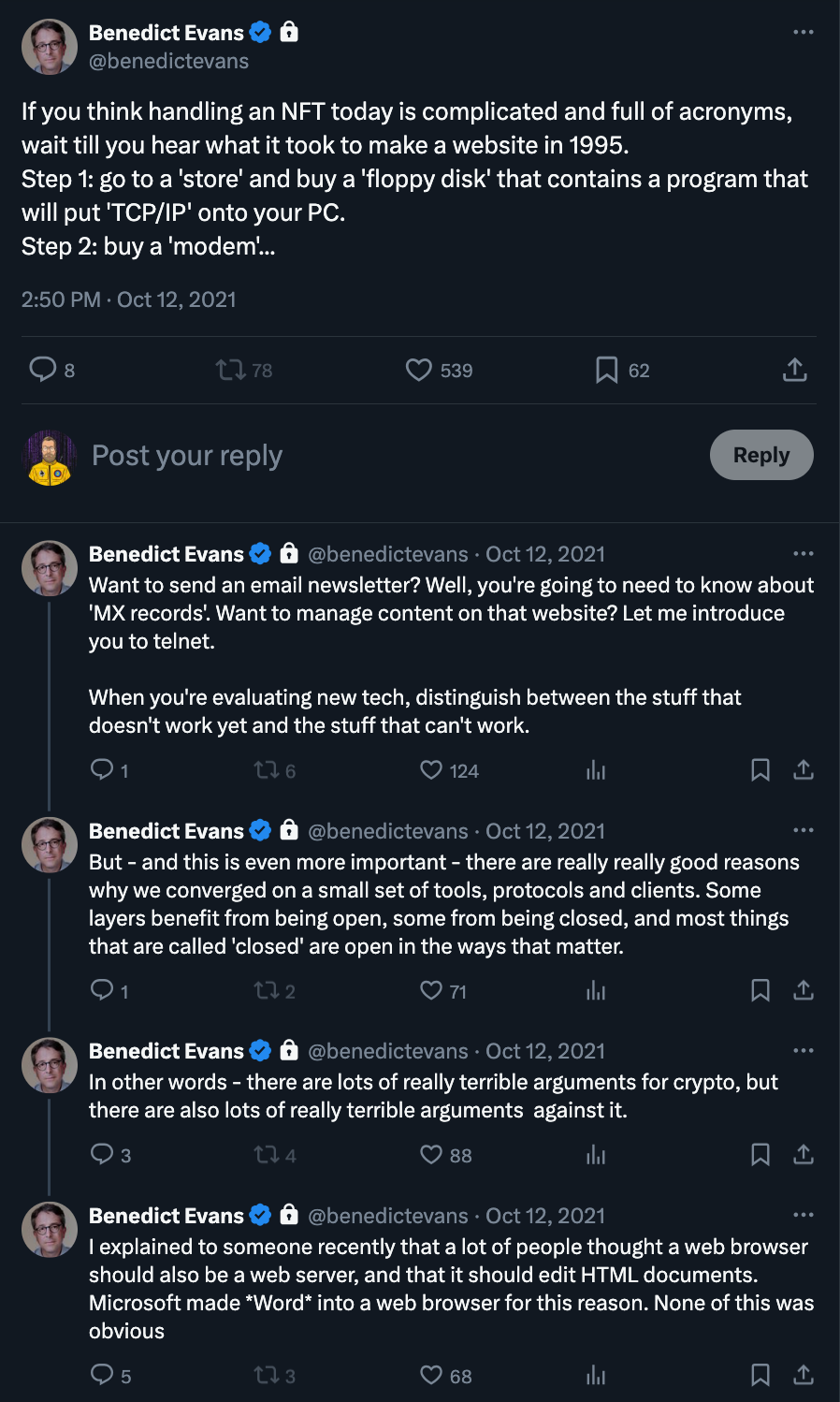Type in the Post your reply field
The width and height of the screenshot is (840, 1402).
(374, 456)
